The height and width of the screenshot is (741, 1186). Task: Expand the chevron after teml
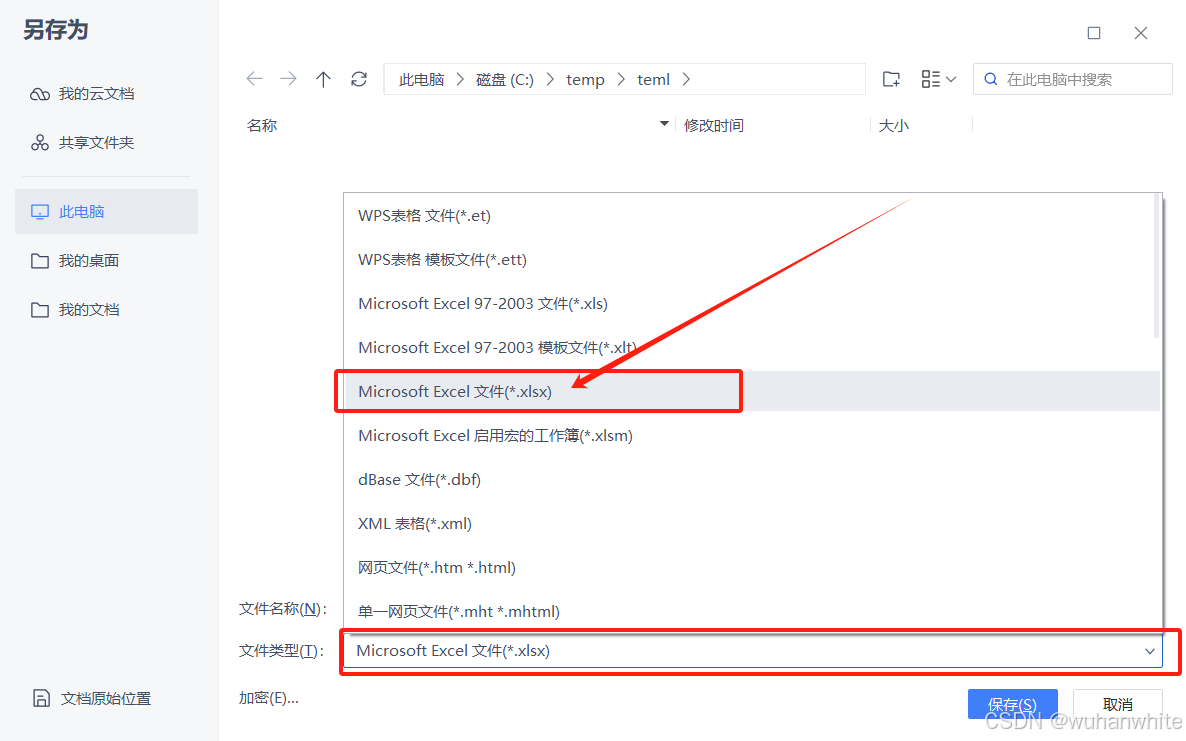[686, 79]
